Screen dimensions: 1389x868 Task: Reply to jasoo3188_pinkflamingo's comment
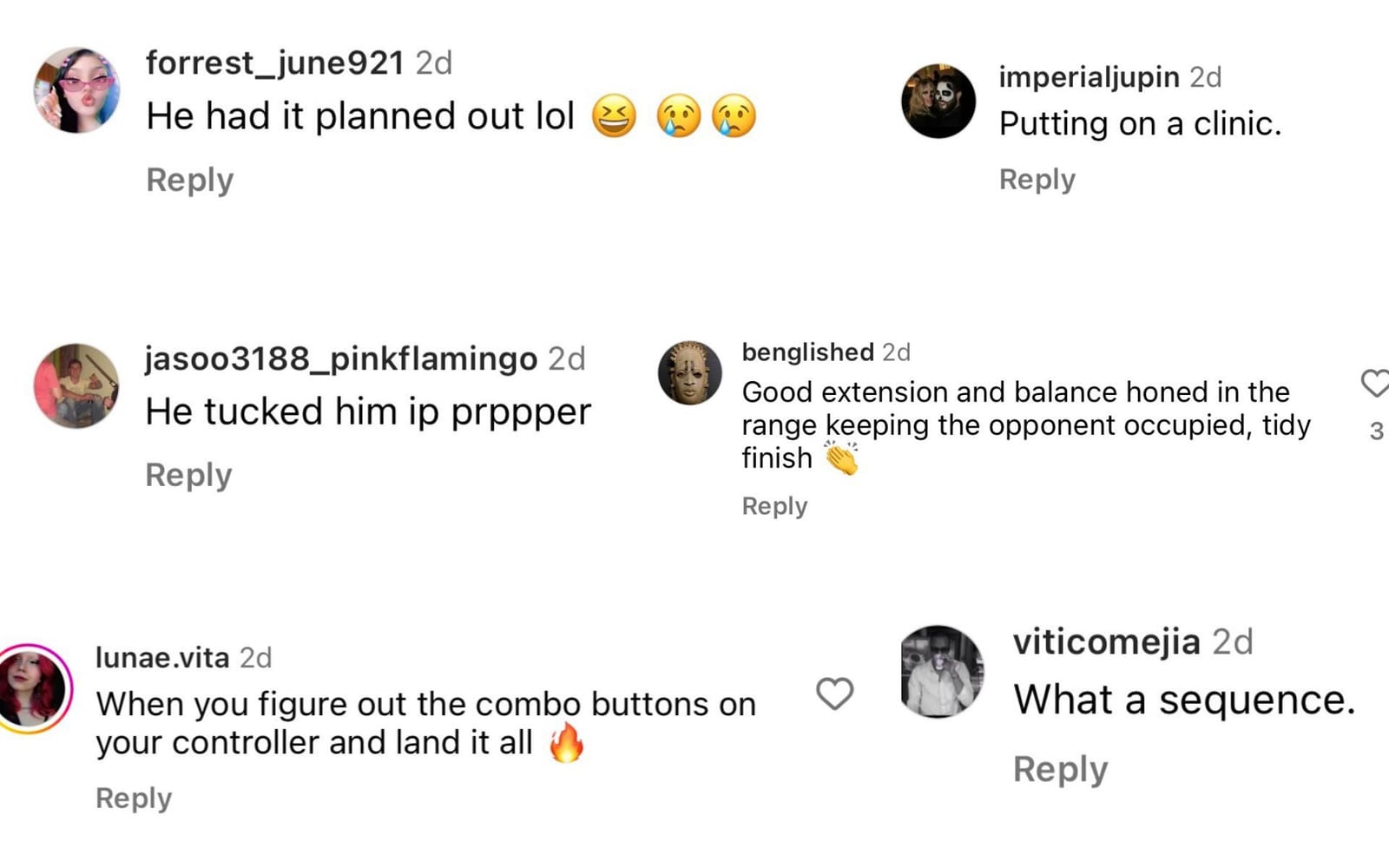point(189,476)
